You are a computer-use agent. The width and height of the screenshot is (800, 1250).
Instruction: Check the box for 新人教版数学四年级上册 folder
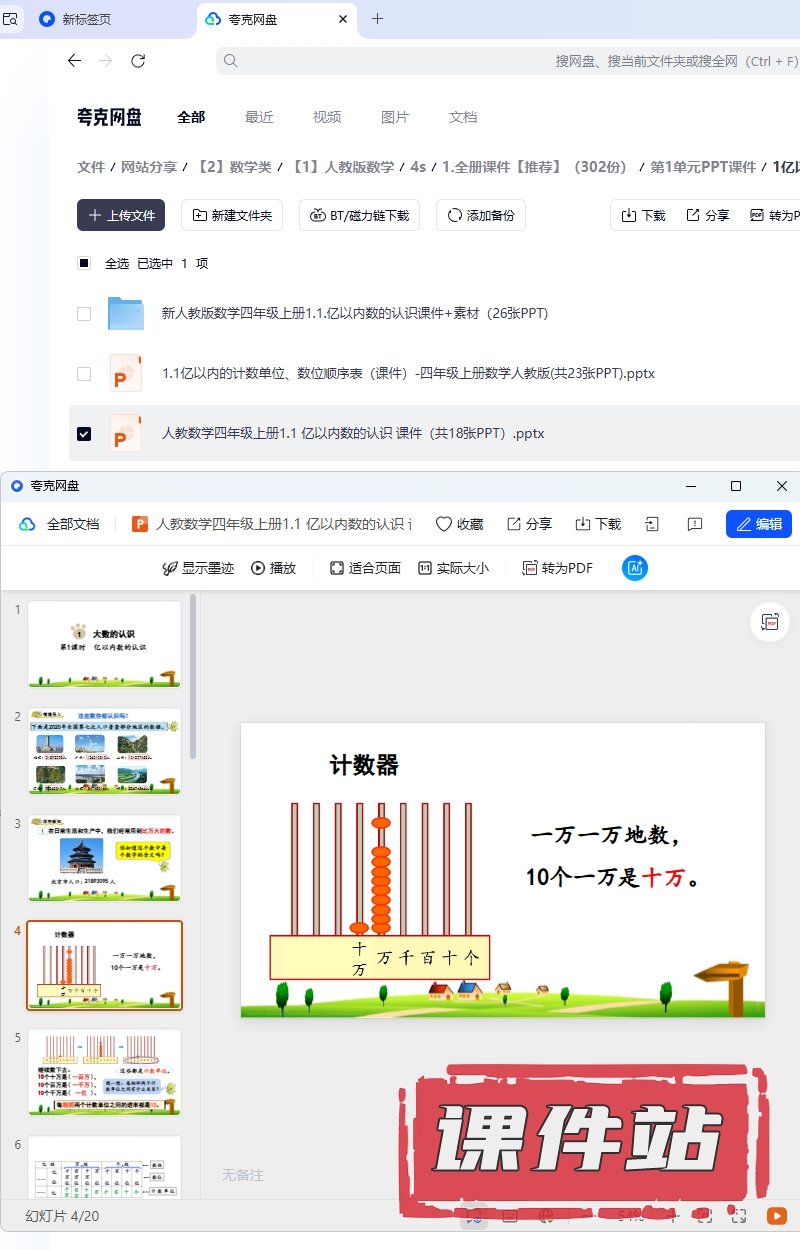(84, 314)
